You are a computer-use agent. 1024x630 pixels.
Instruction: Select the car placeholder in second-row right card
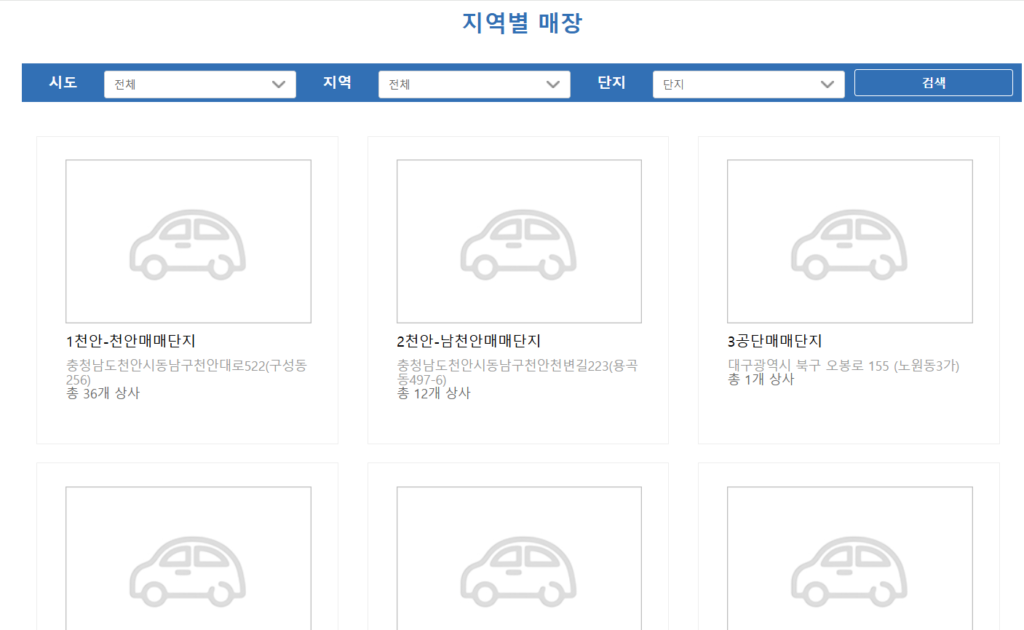[x=849, y=560]
